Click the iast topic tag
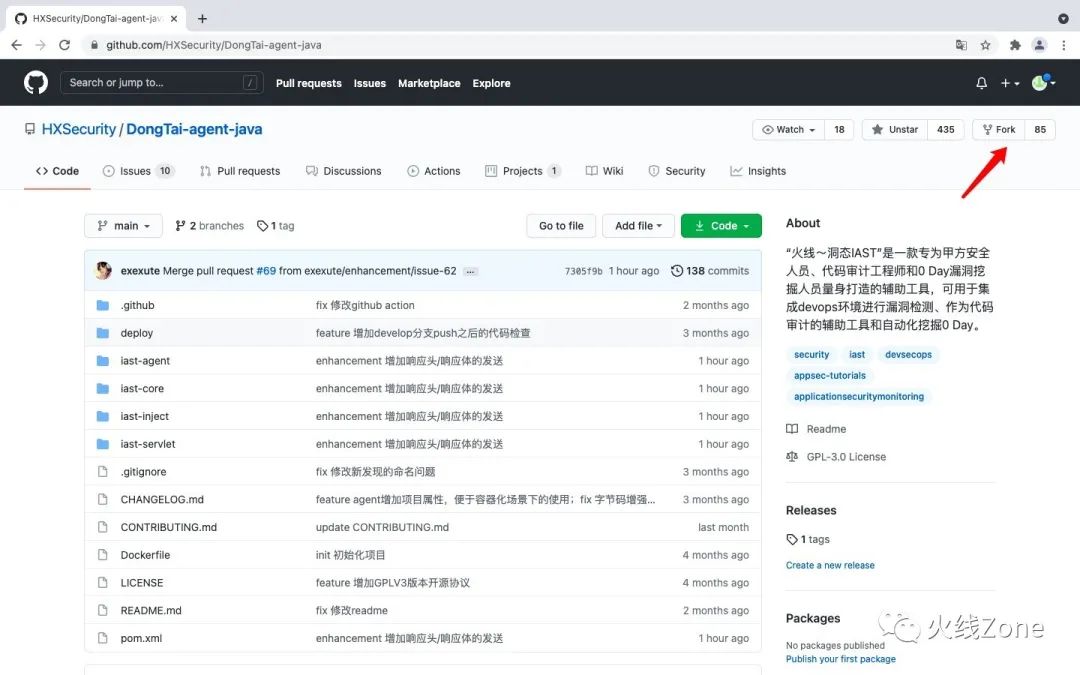1080x675 pixels. tap(857, 354)
